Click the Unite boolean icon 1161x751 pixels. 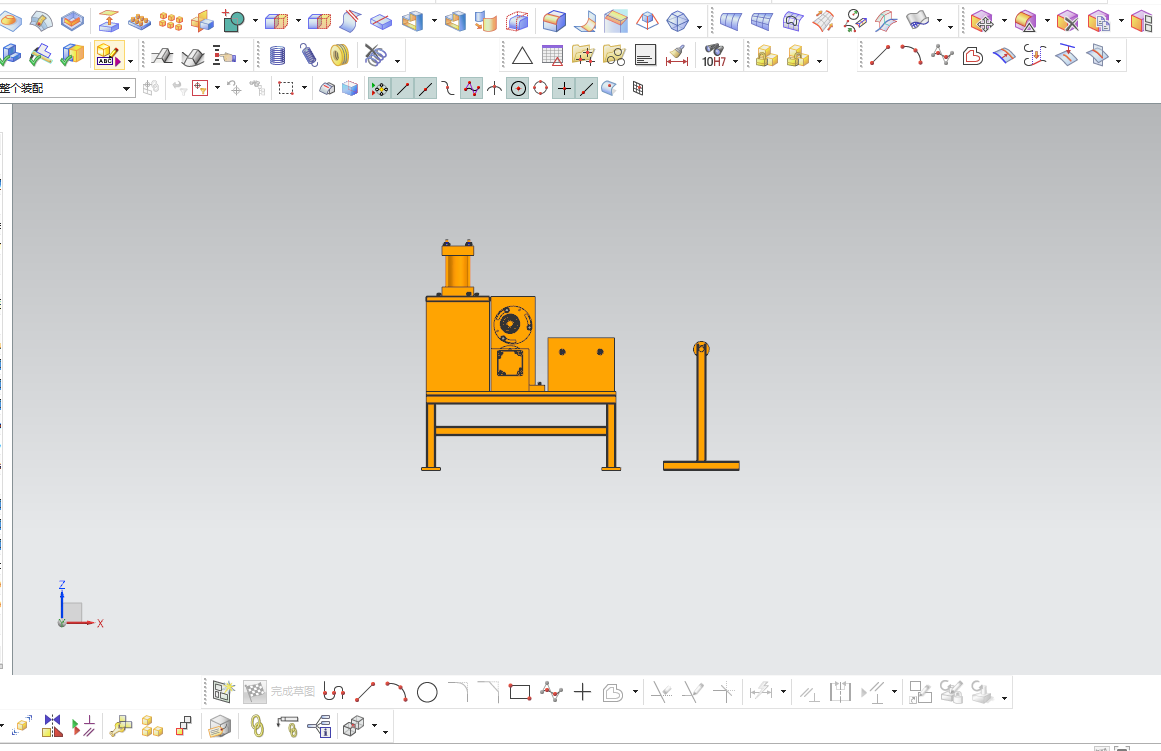pos(234,21)
